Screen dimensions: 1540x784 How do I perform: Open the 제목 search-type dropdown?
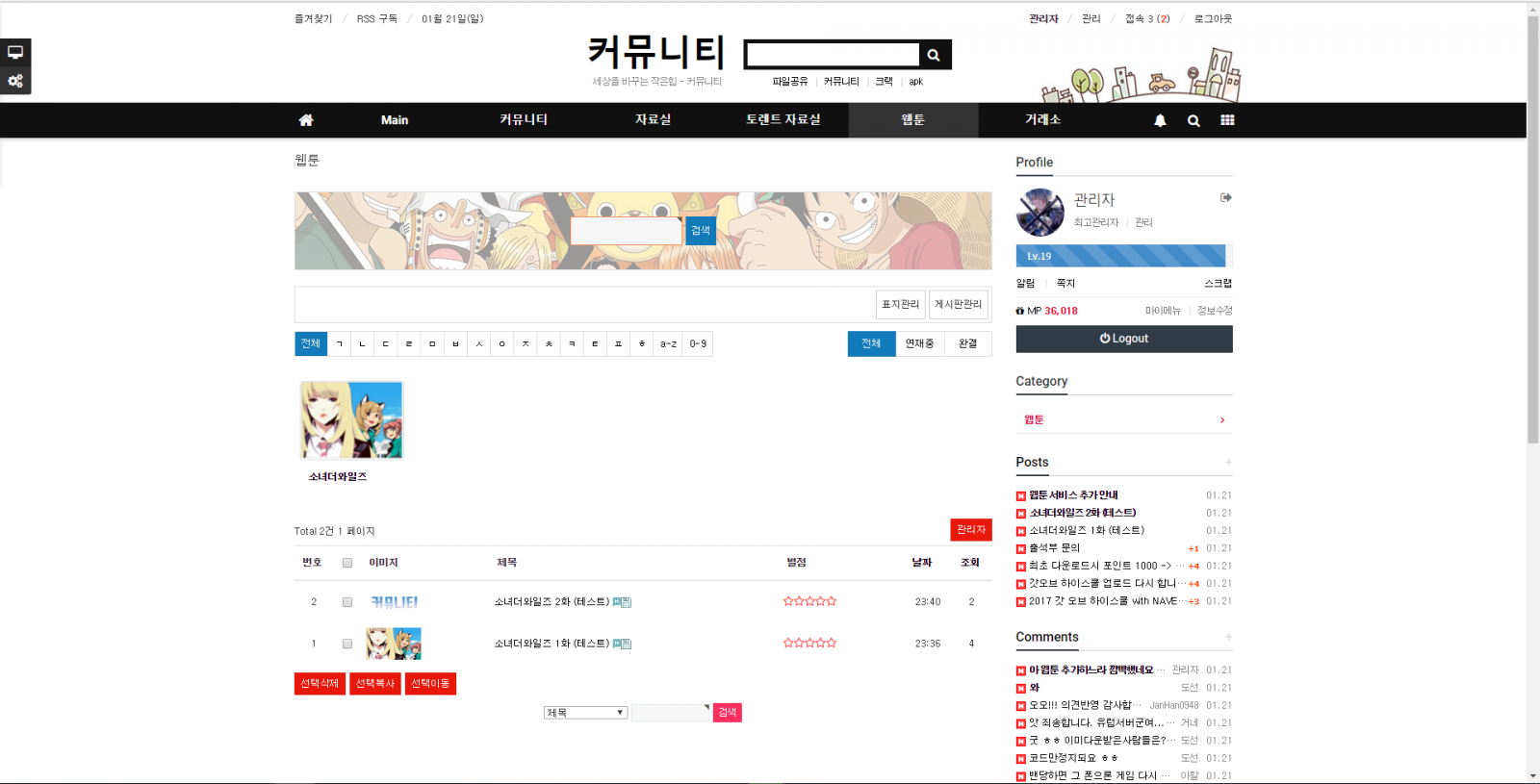[585, 713]
